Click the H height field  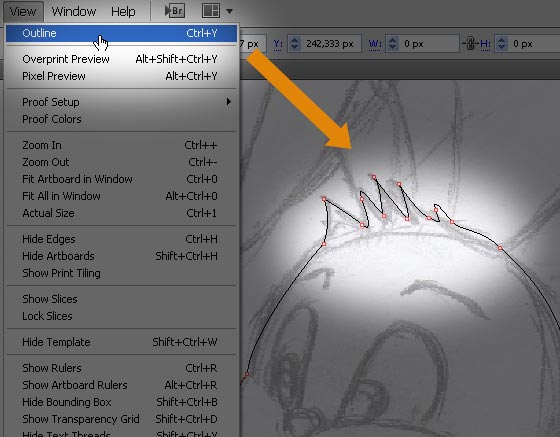tap(534, 44)
